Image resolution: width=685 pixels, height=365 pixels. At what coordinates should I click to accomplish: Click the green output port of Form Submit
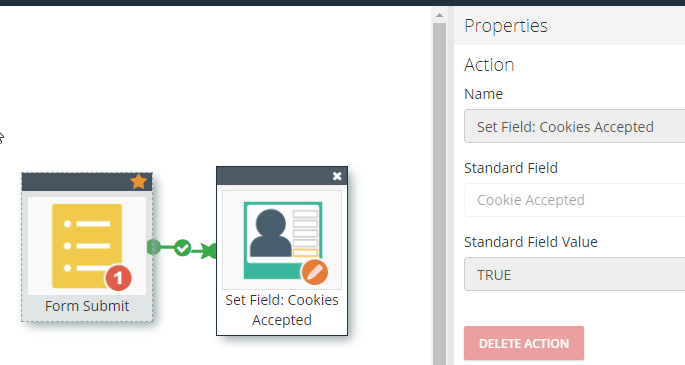tap(154, 247)
